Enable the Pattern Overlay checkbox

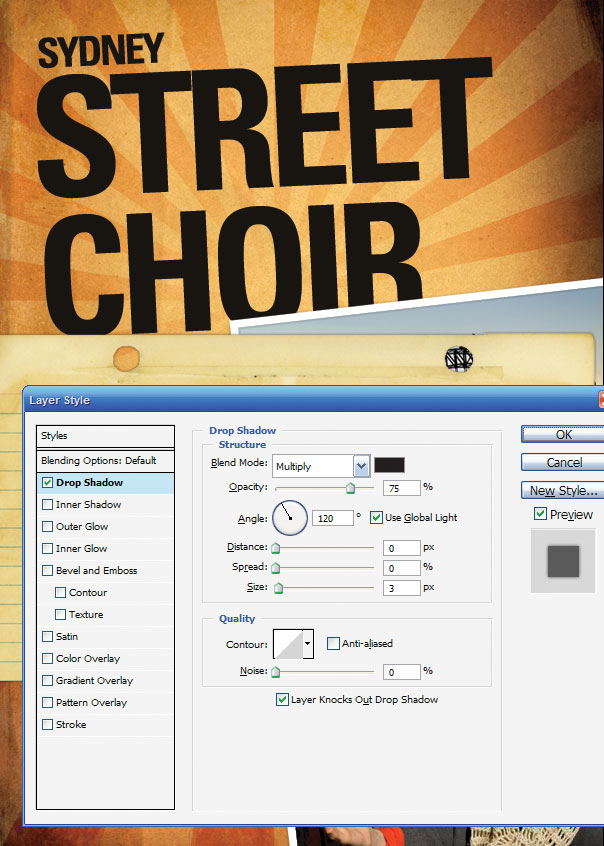tap(47, 702)
